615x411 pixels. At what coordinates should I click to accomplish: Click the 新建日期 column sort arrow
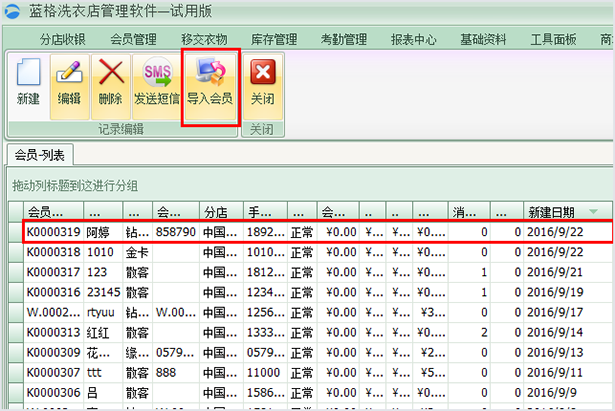(593, 212)
